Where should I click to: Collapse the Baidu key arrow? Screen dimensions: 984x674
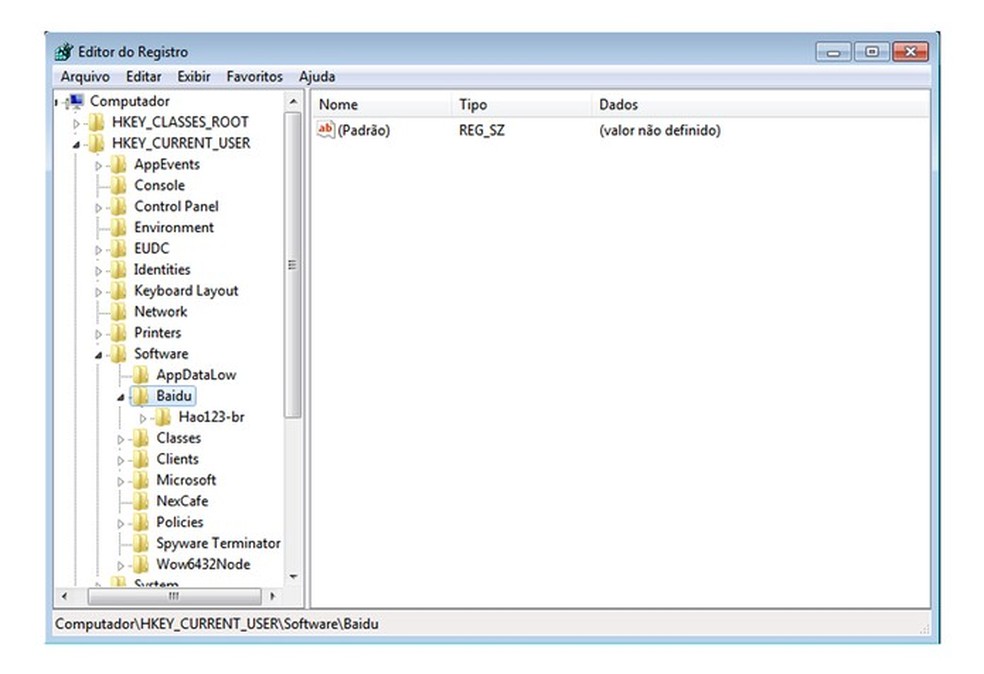point(120,397)
